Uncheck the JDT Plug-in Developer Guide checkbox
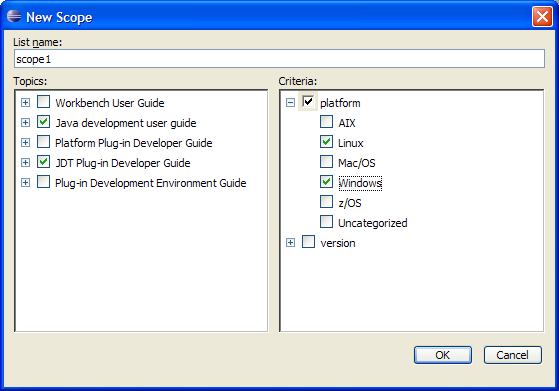The image size is (559, 391). click(43, 162)
